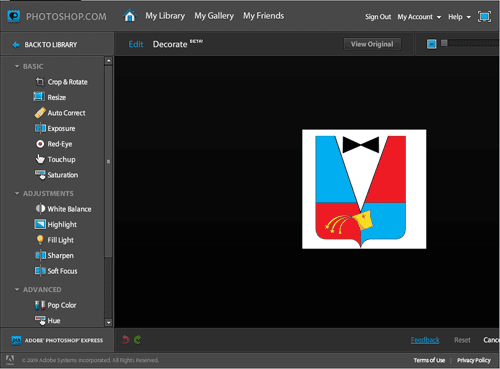
Task: Open Terms of Use link
Action: click(x=429, y=360)
